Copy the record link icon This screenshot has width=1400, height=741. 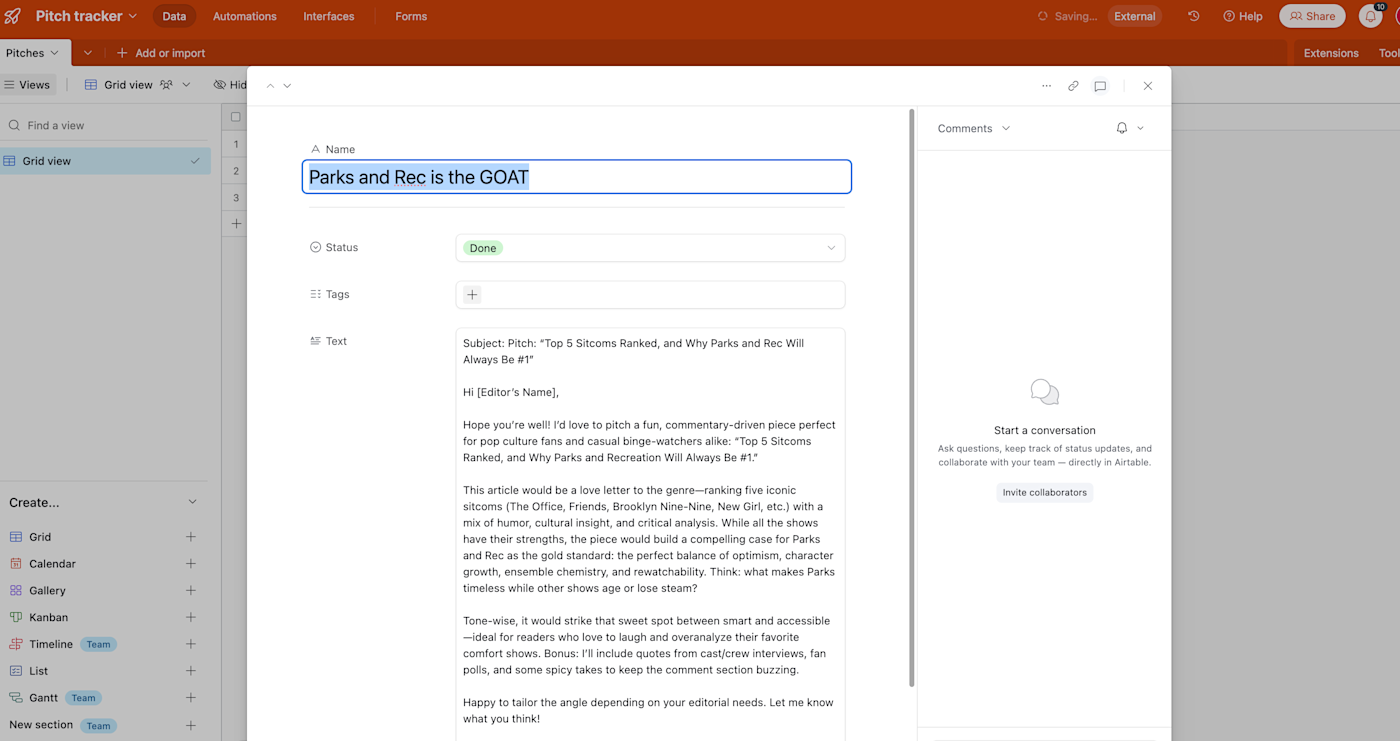tap(1073, 86)
